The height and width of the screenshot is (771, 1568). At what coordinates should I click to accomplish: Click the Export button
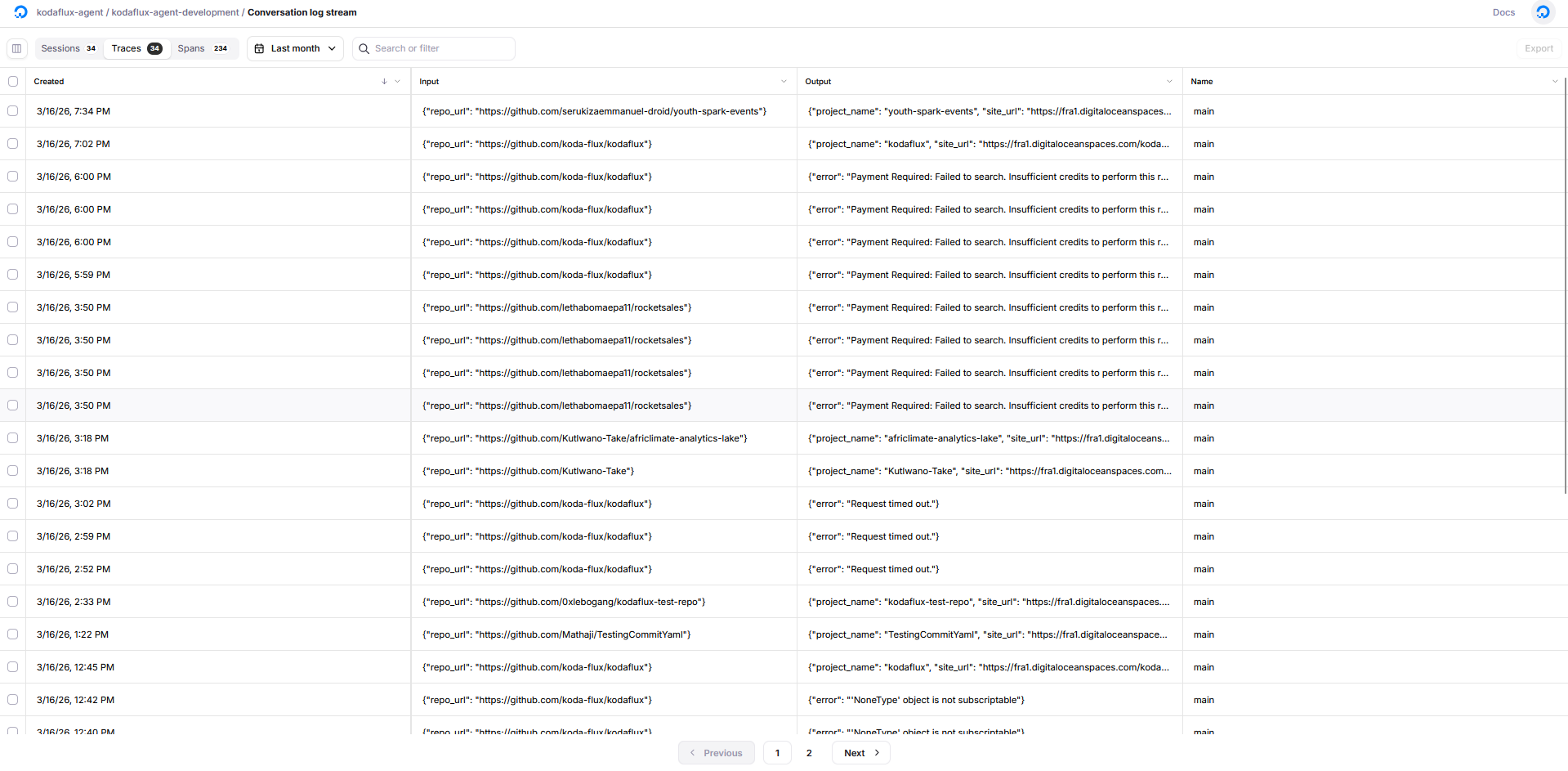point(1539,48)
